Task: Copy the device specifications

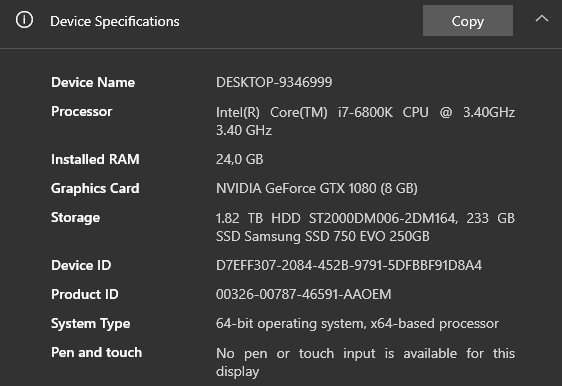Action: [x=468, y=21]
